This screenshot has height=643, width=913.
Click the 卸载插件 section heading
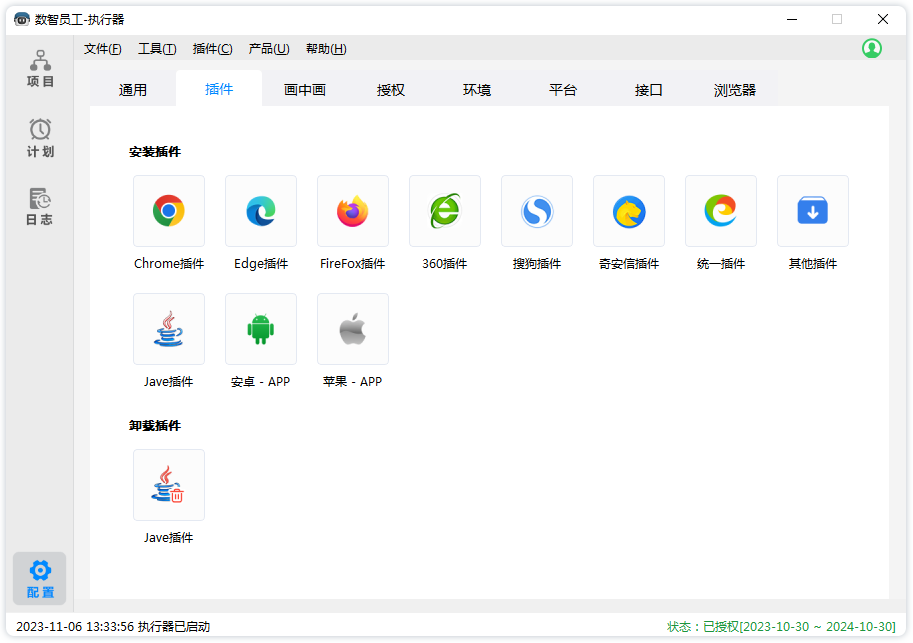click(x=155, y=426)
